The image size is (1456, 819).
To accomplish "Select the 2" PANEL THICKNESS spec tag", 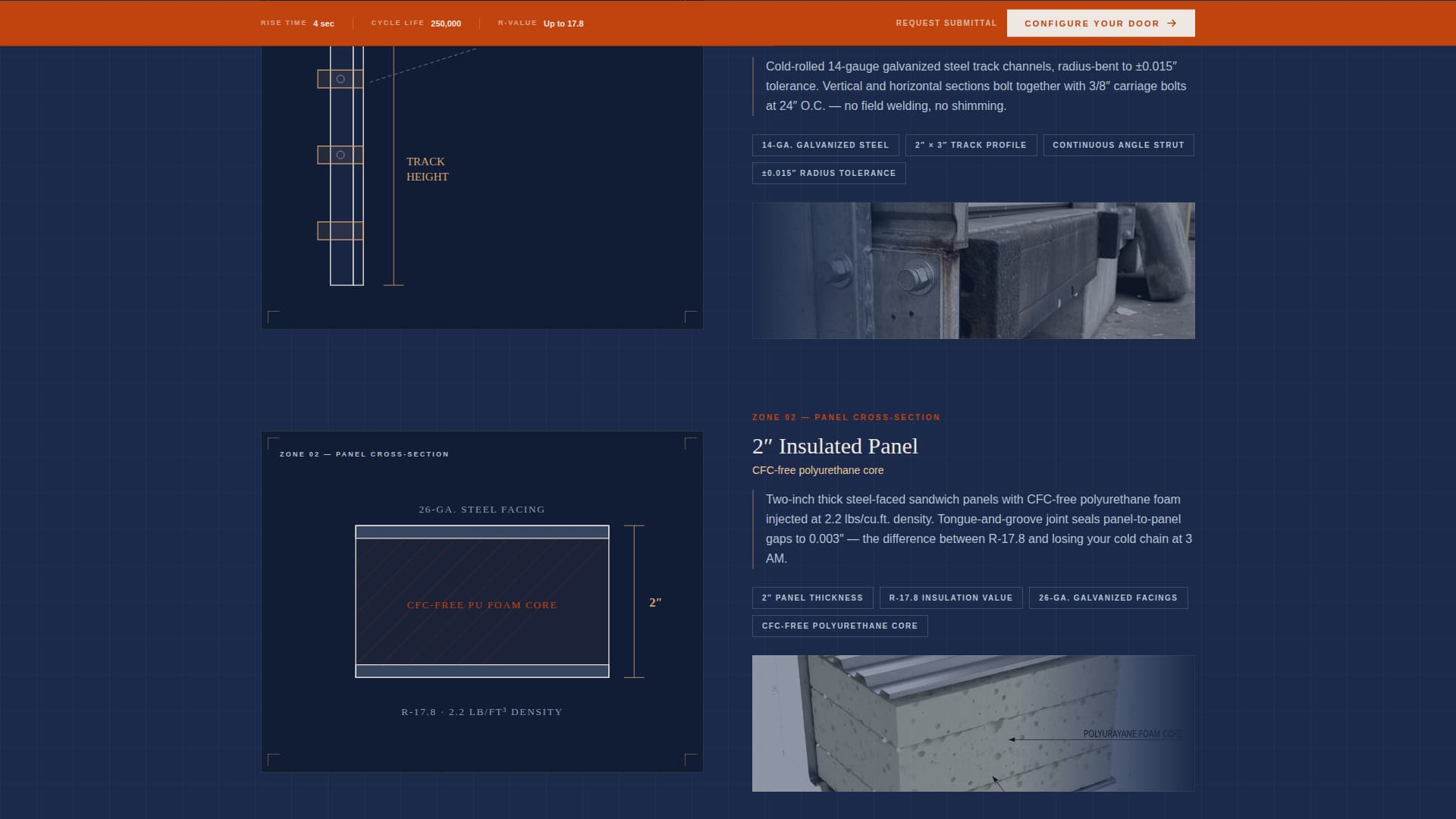I will (813, 598).
